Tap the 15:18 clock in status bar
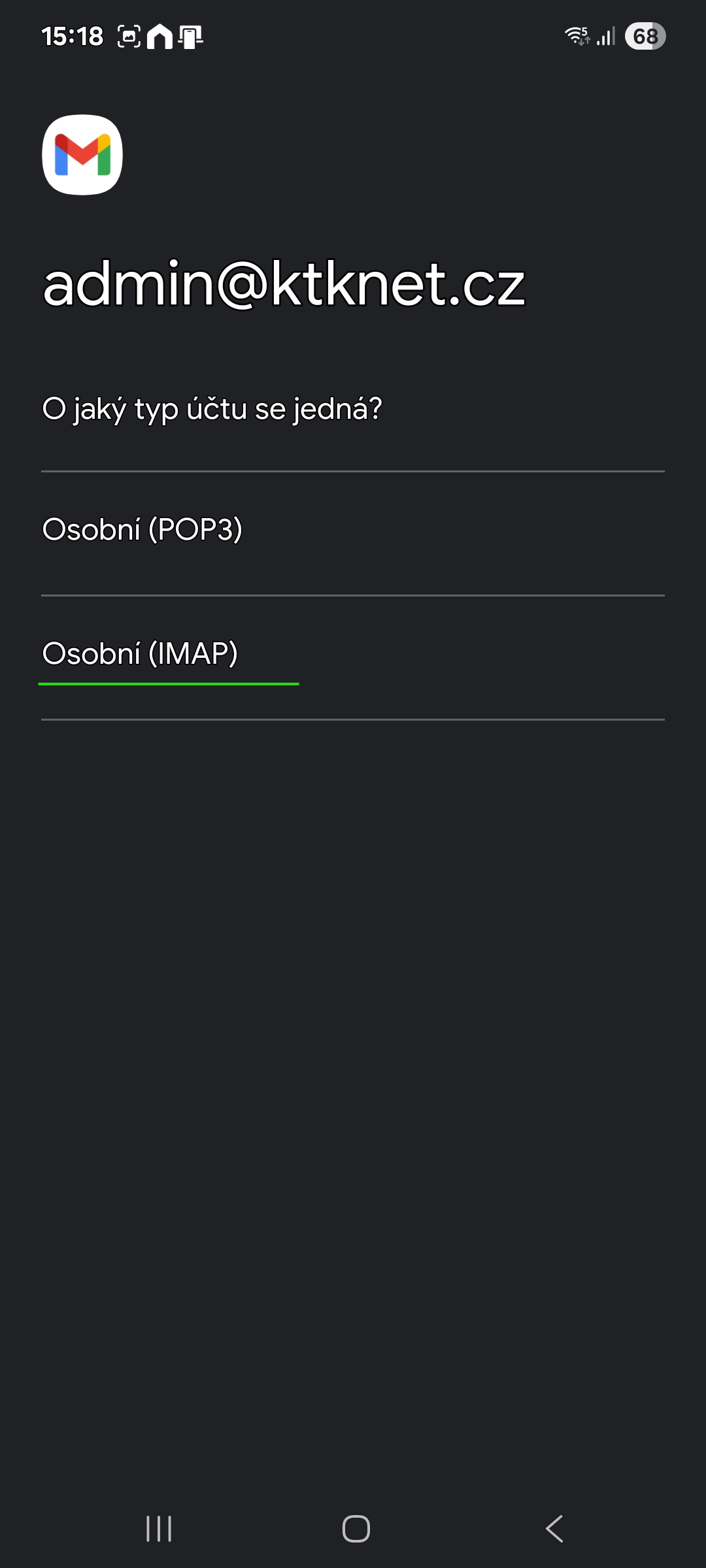 [72, 37]
